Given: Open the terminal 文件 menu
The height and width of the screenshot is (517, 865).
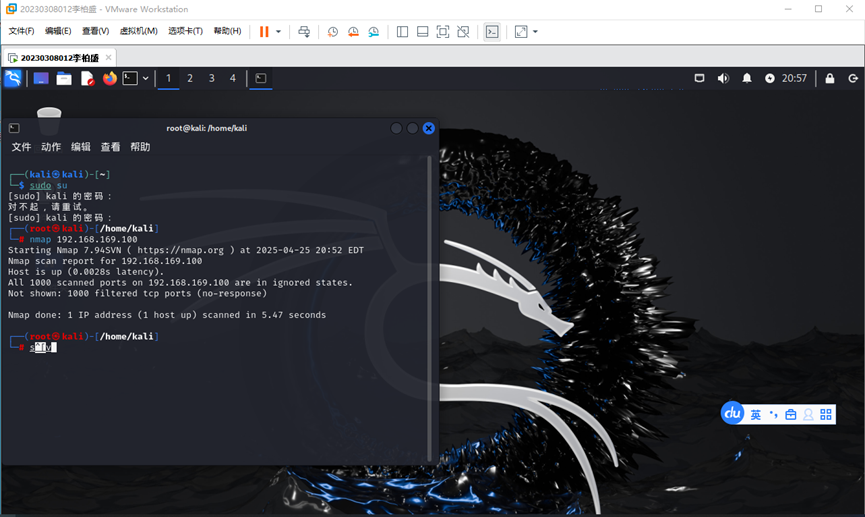Looking at the screenshot, I should click(x=22, y=147).
